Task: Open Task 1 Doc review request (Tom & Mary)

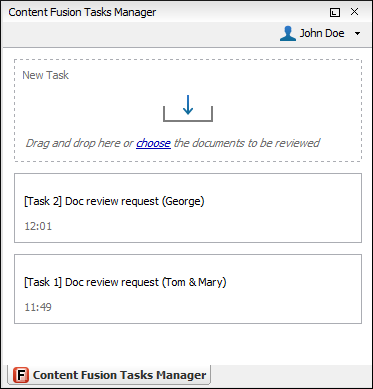Action: (125, 282)
